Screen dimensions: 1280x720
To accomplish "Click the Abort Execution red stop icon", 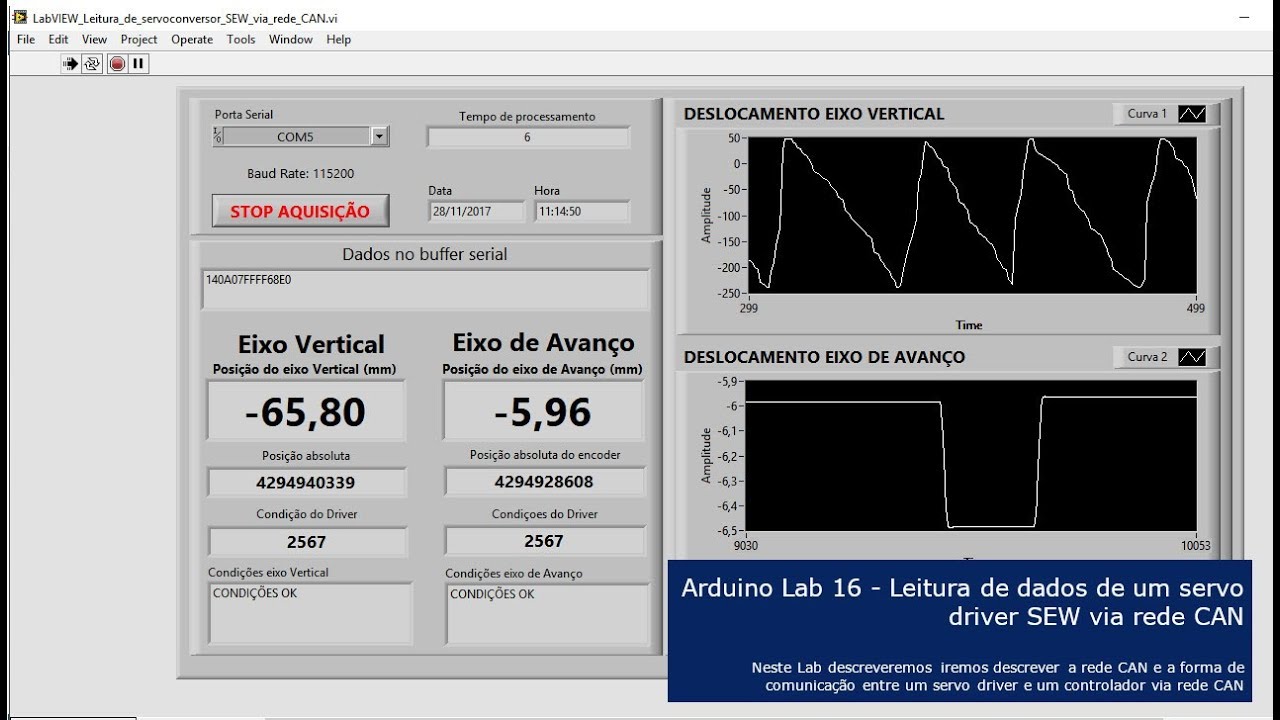I will coord(117,64).
